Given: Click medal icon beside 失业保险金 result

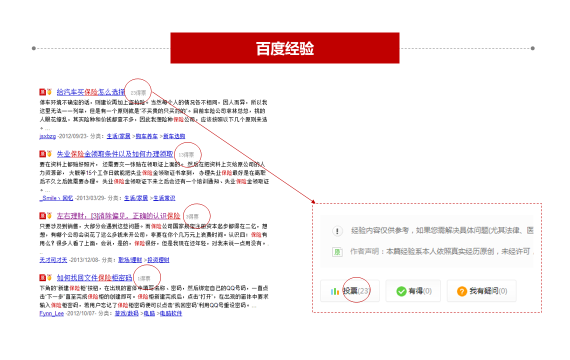Looking at the screenshot, I should pyautogui.click(x=49, y=154).
